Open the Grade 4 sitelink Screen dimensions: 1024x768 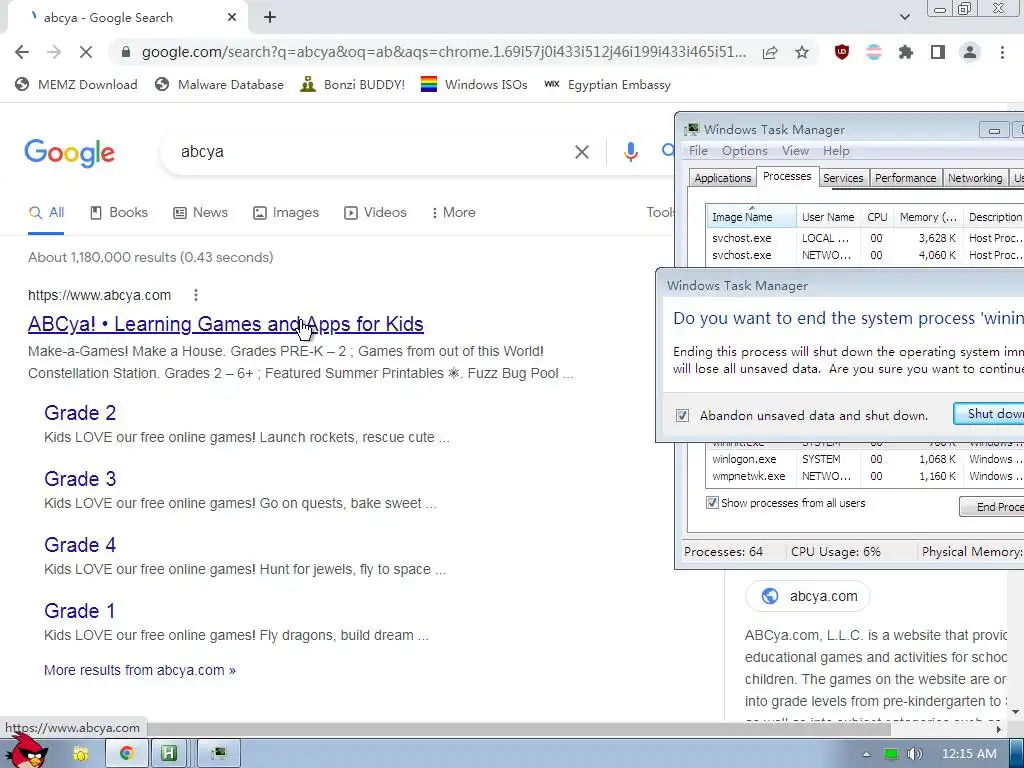pyautogui.click(x=80, y=545)
